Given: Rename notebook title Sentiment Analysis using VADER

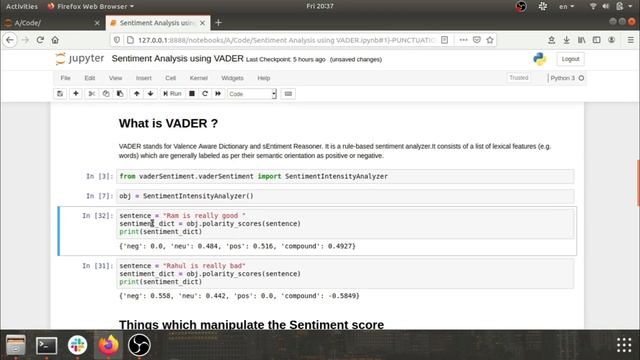Looking at the screenshot, I should pos(178,59).
